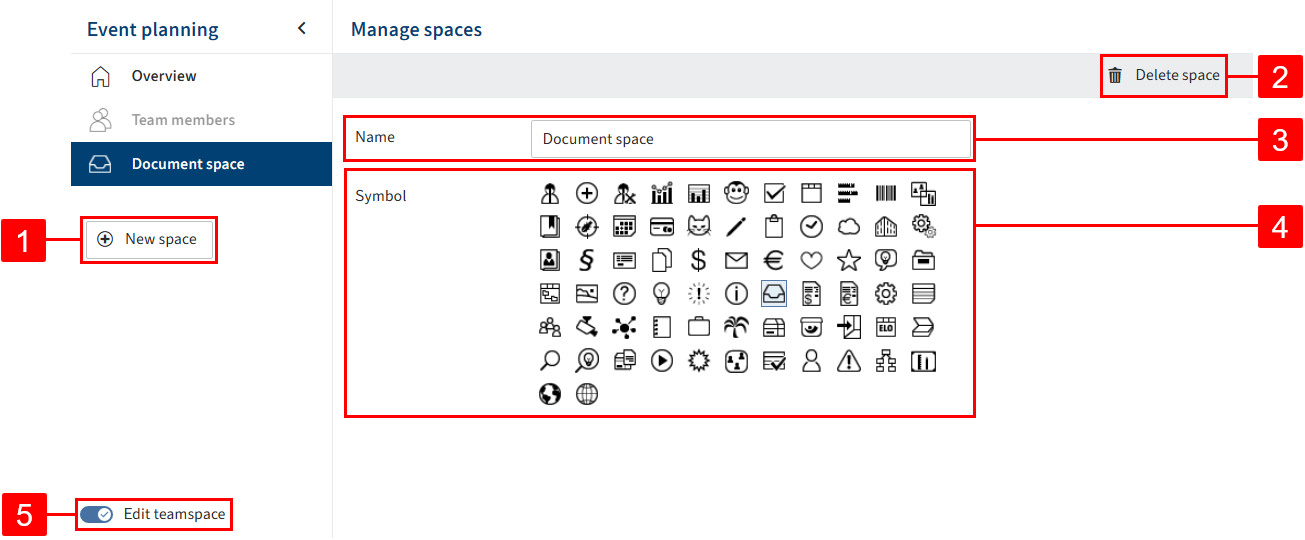Choose the highlighted inbox tray symbol
1305x540 pixels.
point(774,293)
